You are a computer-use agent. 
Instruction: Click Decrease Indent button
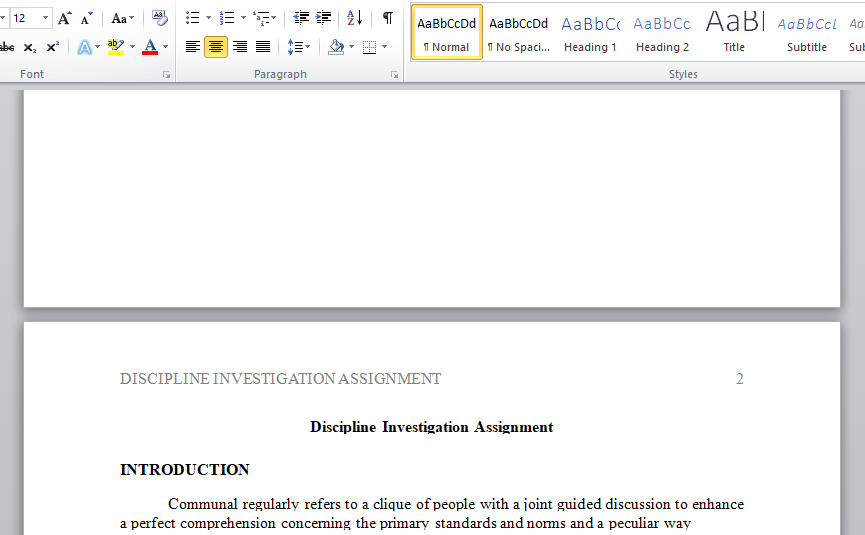click(301, 18)
